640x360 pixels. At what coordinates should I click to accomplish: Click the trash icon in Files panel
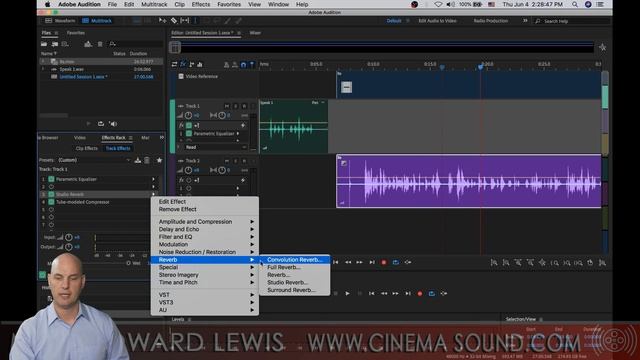pos(100,44)
